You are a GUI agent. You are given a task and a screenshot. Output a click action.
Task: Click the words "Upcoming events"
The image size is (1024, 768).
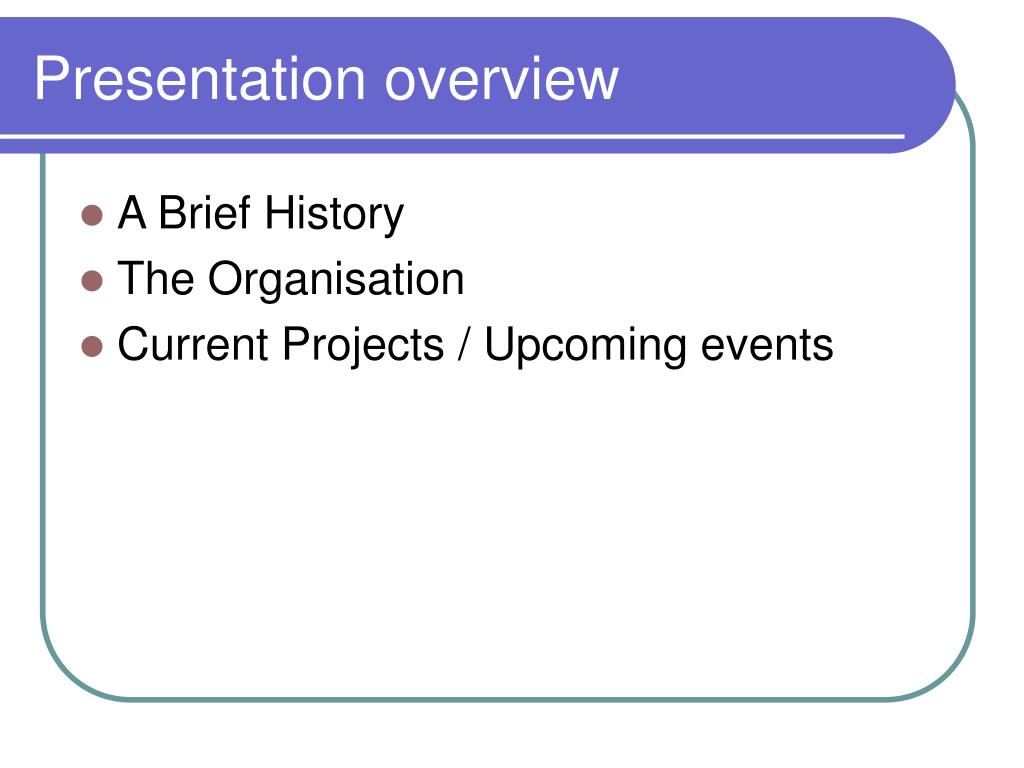(658, 345)
